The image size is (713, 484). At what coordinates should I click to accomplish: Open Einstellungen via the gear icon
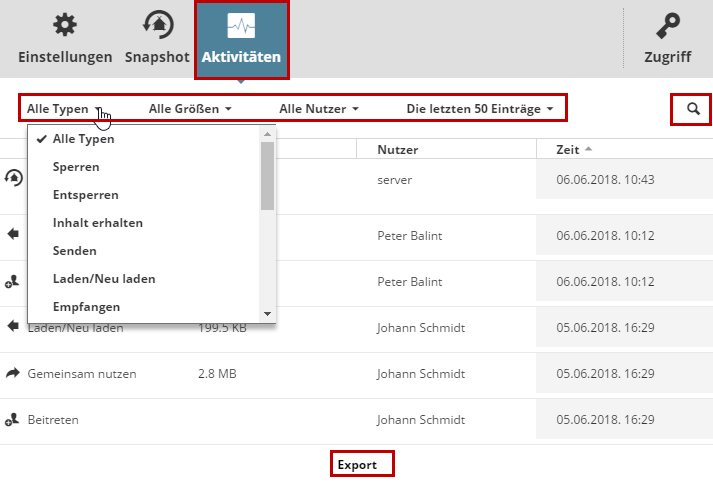pos(65,25)
